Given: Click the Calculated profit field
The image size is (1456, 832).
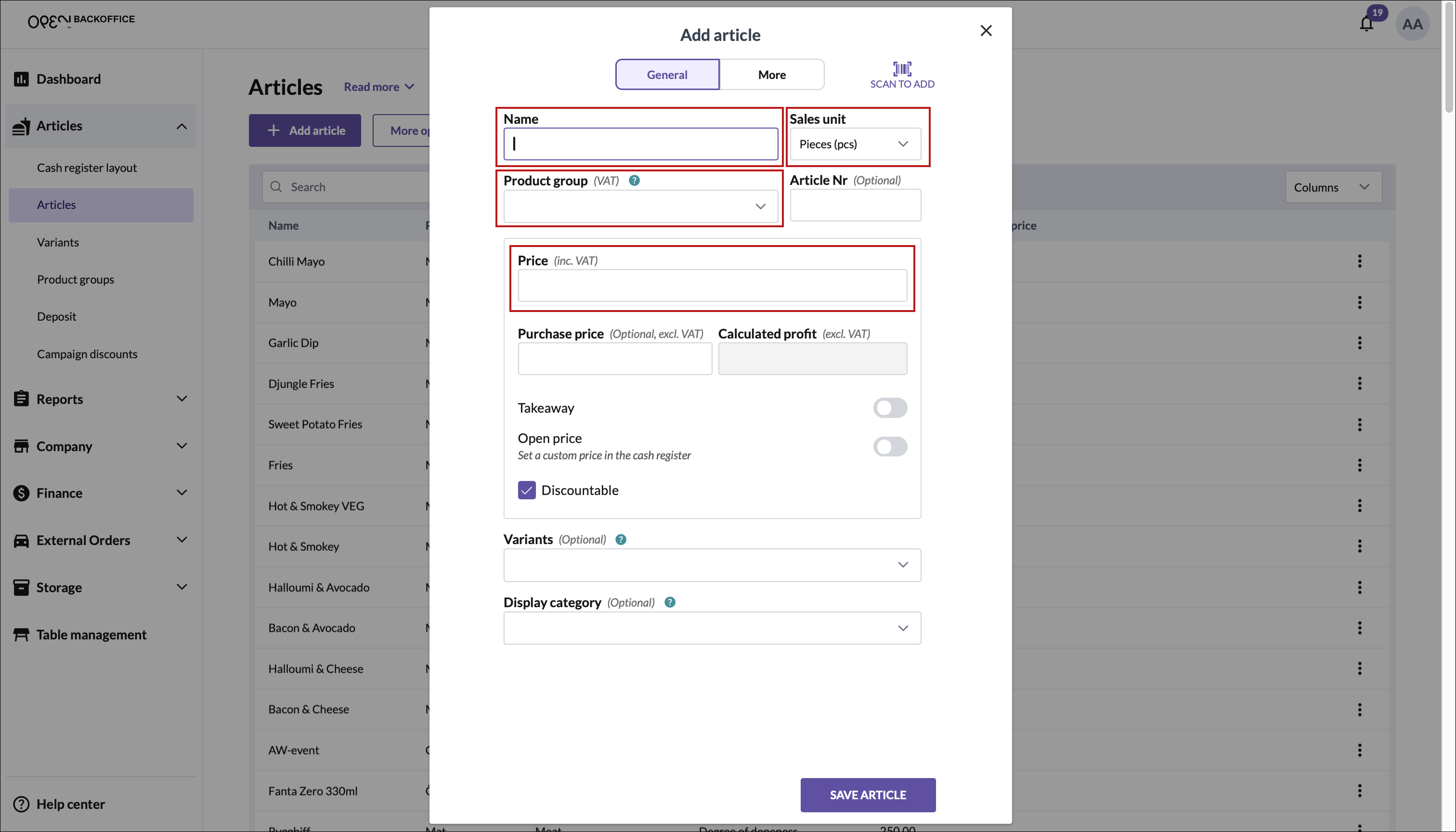Looking at the screenshot, I should [812, 359].
